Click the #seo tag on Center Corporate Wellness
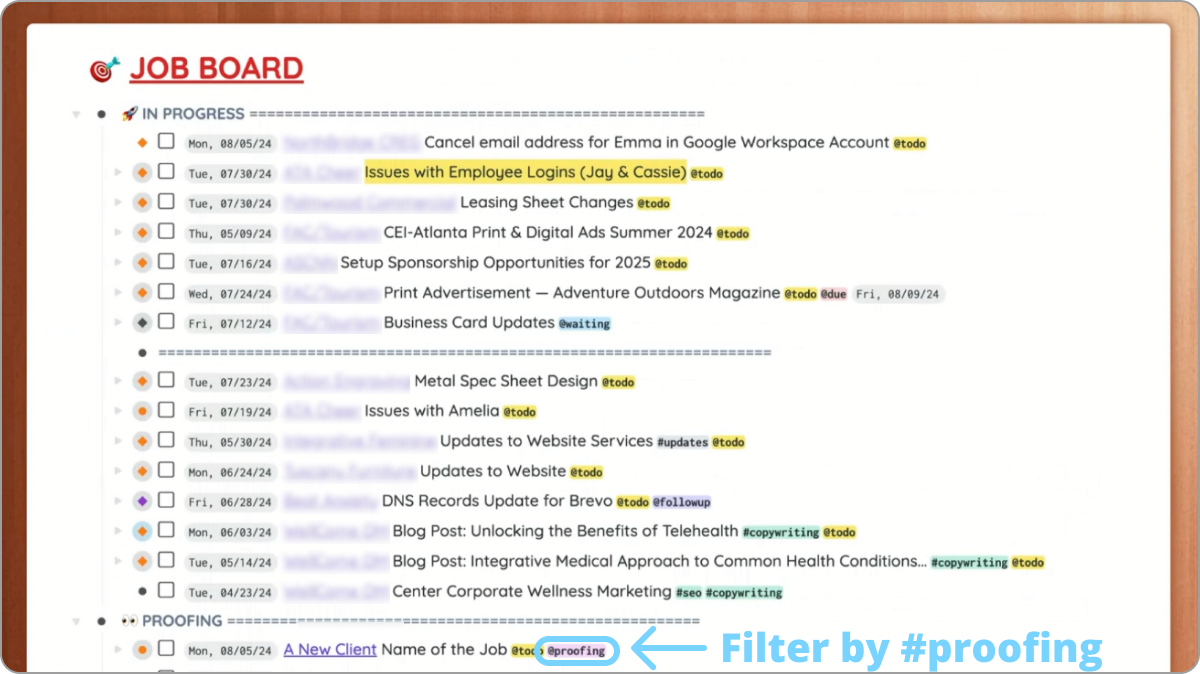1200x674 pixels. point(687,593)
